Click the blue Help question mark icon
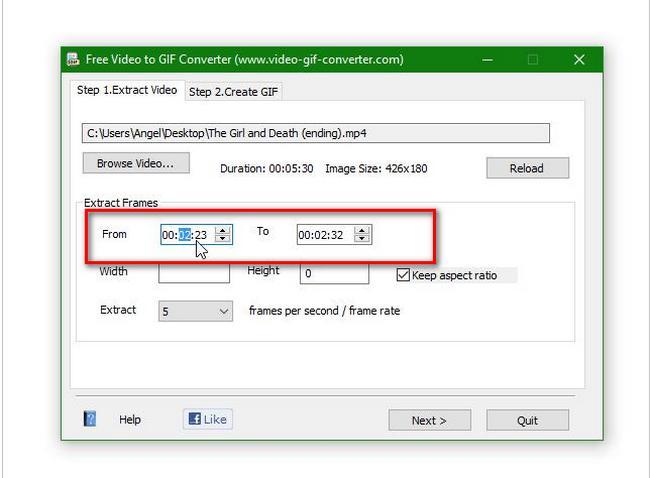Viewport: 650px width, 478px height. [x=90, y=420]
